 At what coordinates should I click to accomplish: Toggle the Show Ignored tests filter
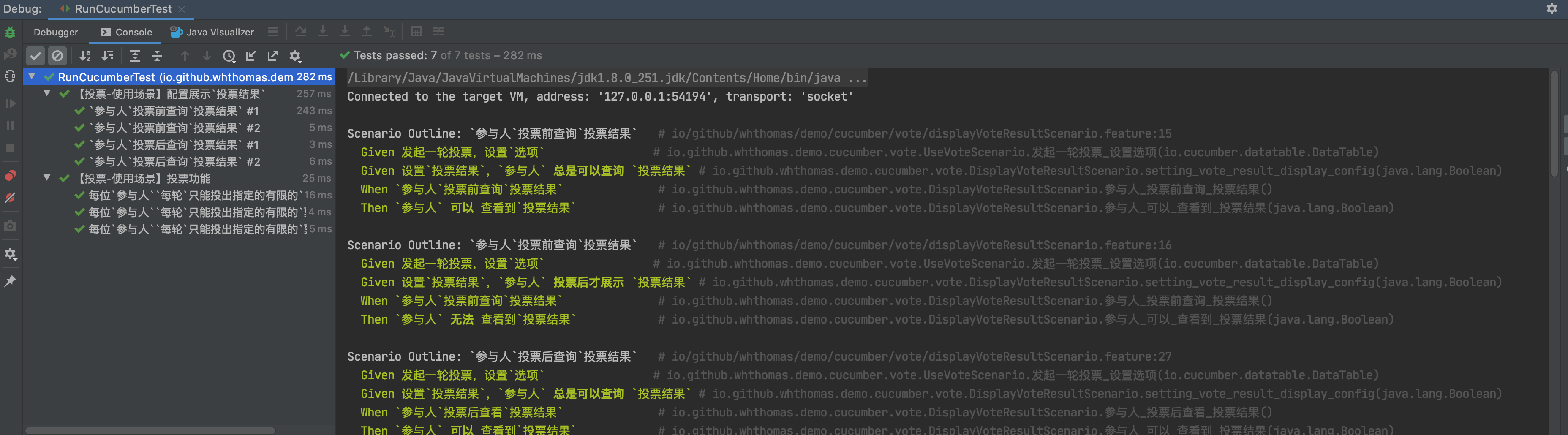(x=57, y=56)
